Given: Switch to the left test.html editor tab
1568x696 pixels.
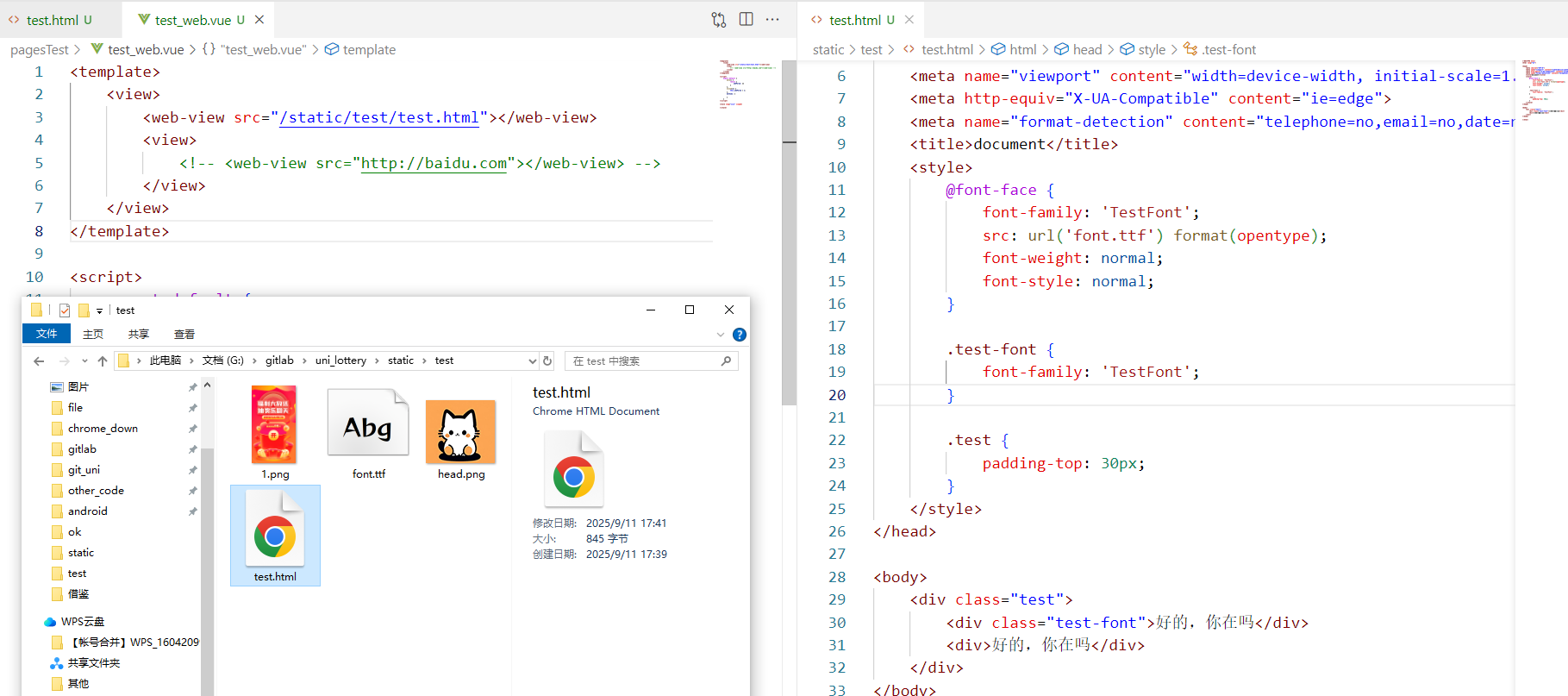Looking at the screenshot, I should 52,20.
